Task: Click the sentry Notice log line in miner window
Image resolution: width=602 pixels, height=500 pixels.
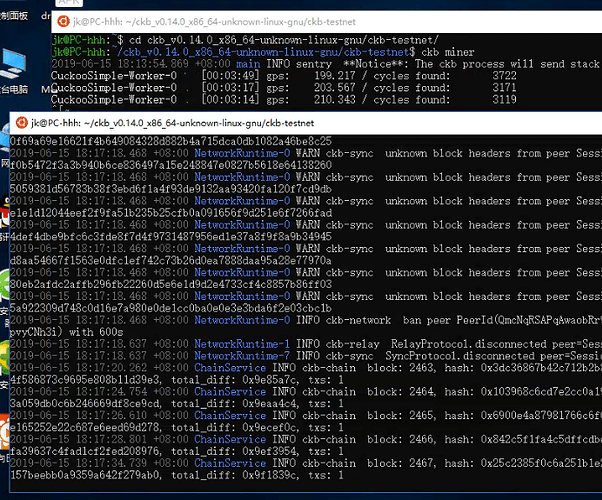Action: pos(326,64)
